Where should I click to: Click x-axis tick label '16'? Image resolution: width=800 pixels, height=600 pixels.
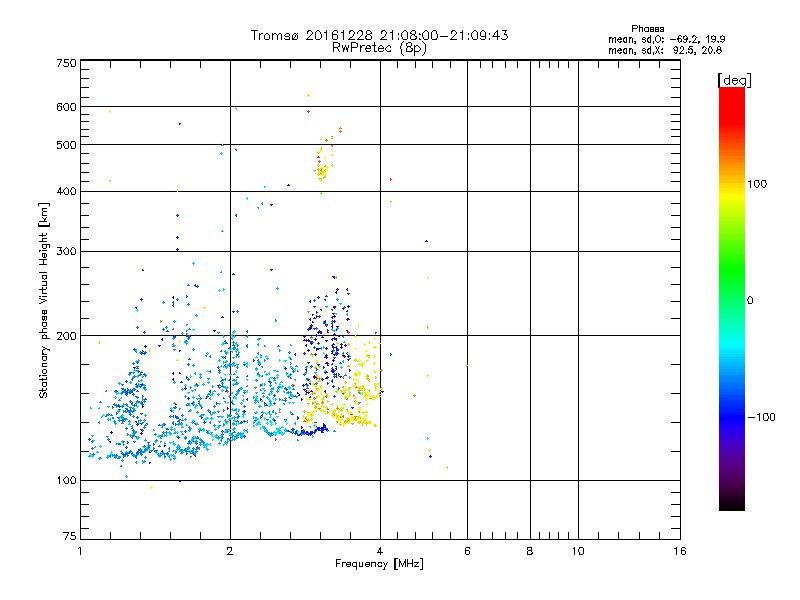pyautogui.click(x=680, y=551)
